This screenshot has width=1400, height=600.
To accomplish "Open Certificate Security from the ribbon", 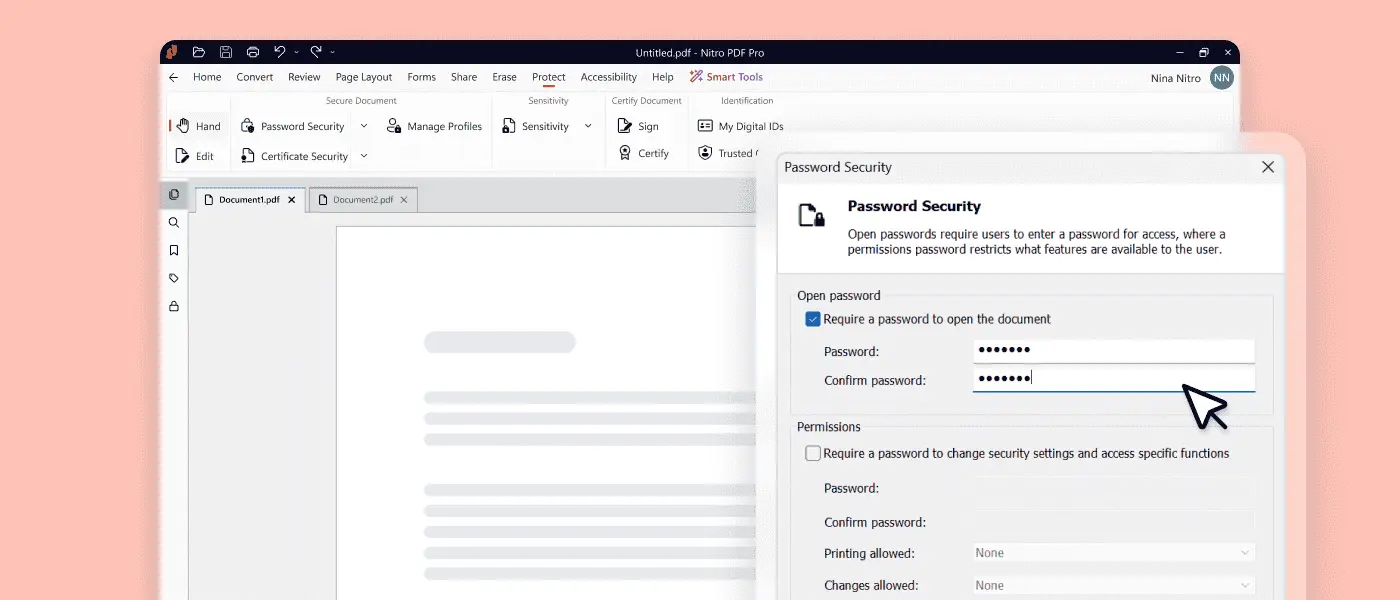I will [295, 156].
